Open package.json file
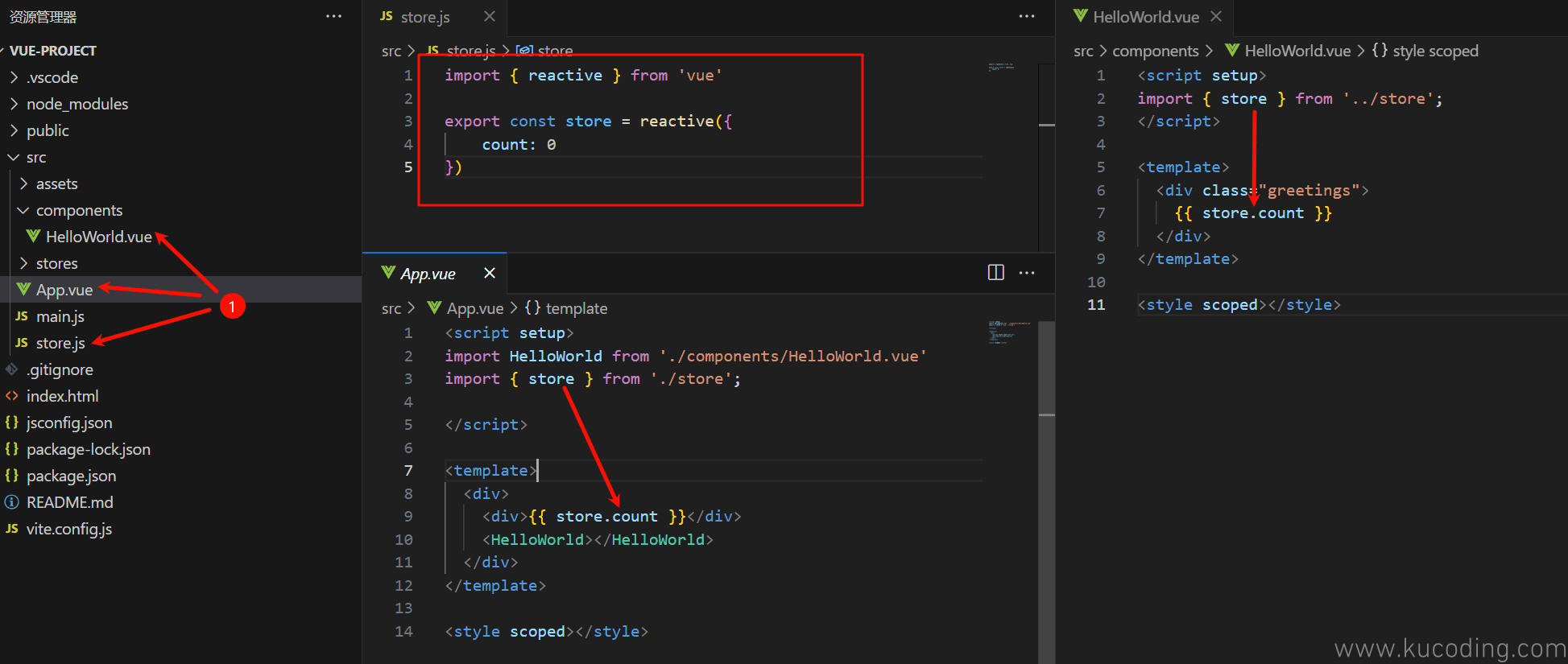Image resolution: width=1568 pixels, height=664 pixels. 72,476
